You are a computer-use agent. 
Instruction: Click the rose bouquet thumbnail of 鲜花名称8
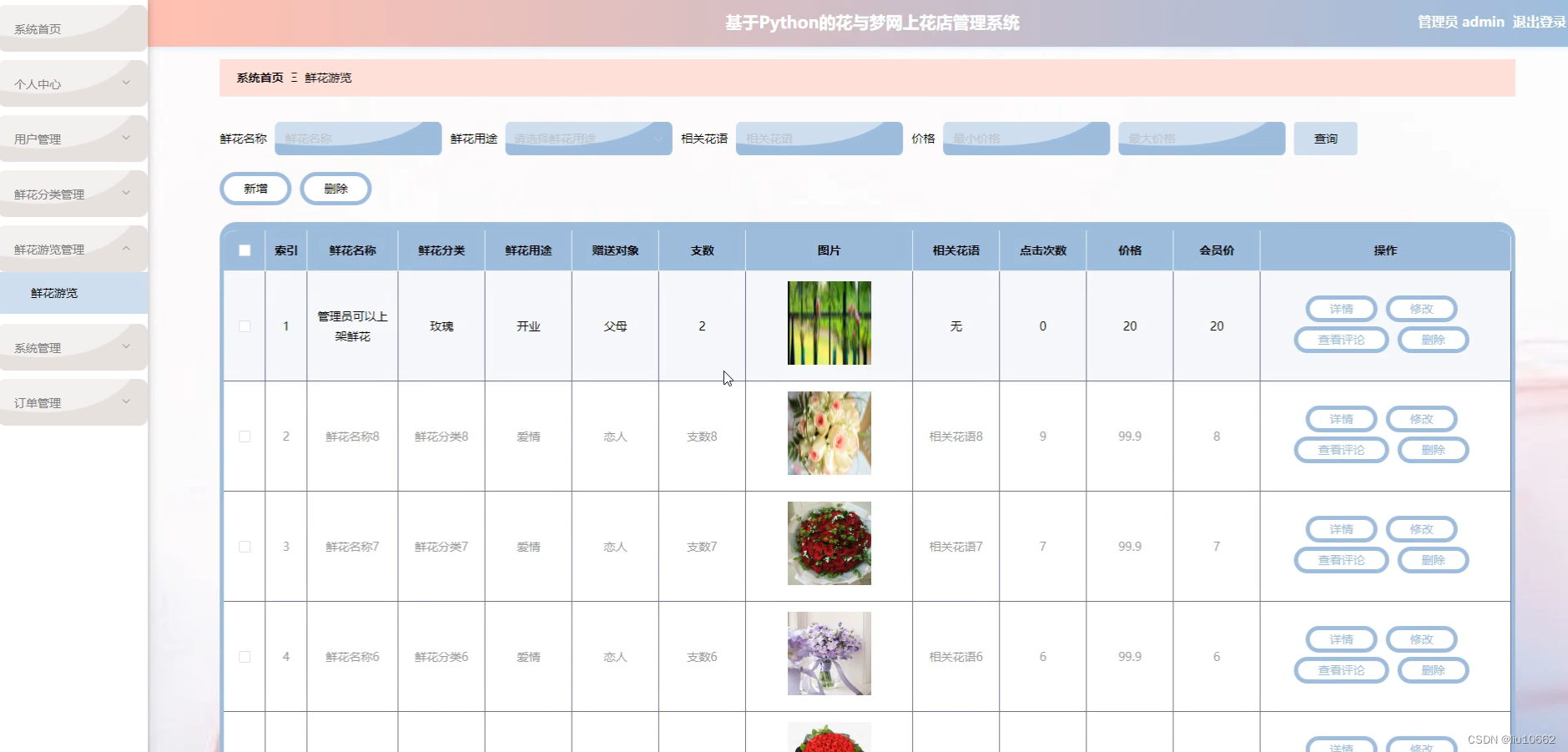pos(829,433)
